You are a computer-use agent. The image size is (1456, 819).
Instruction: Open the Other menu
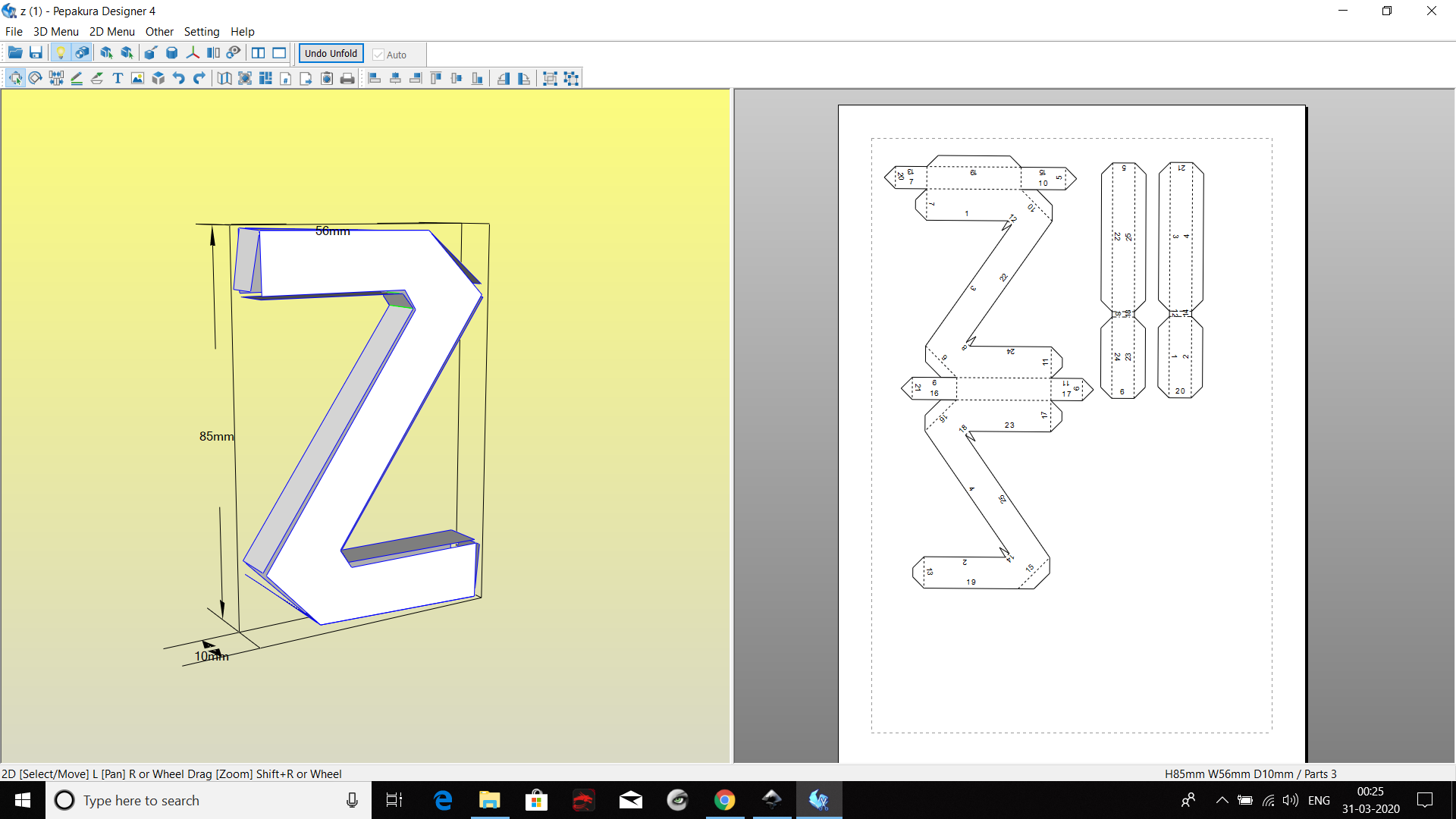pos(159,31)
